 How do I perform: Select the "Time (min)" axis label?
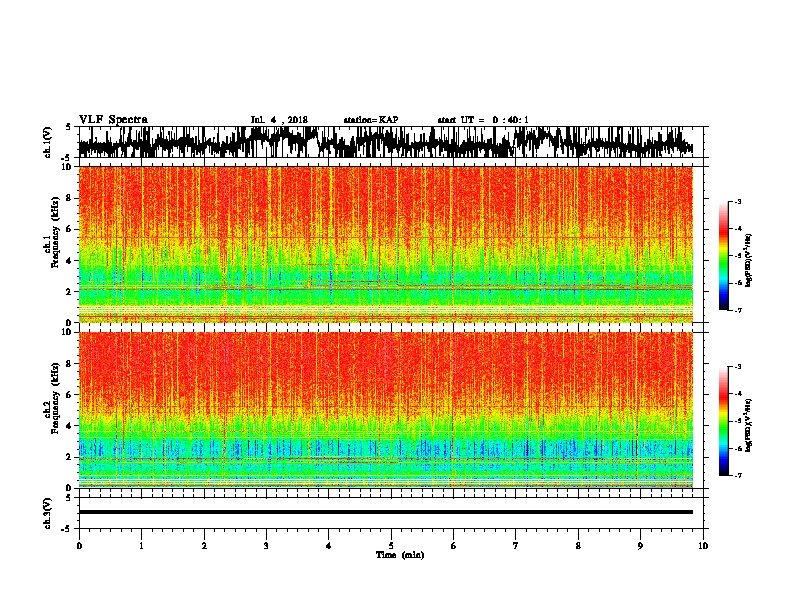400,555
